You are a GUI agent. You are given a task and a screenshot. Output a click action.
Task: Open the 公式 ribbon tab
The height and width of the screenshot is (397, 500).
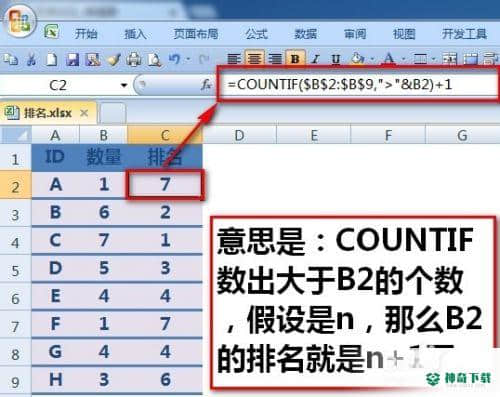coord(256,34)
